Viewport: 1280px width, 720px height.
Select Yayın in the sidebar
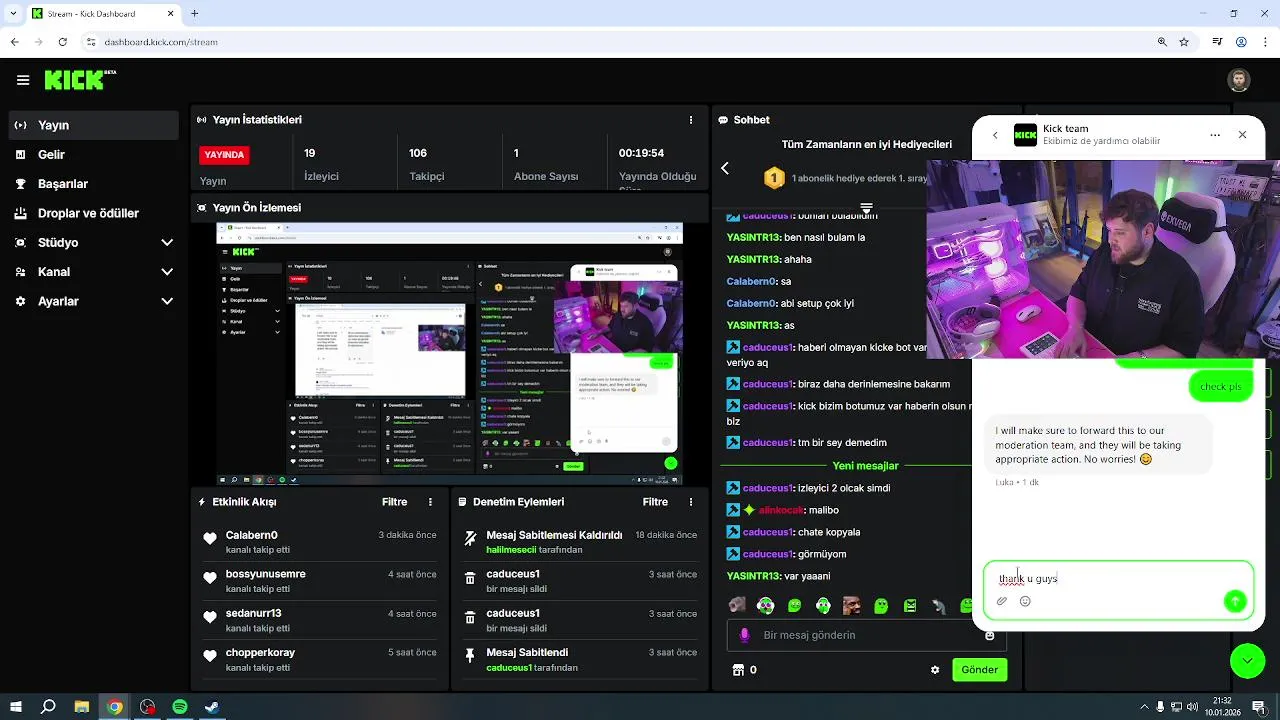click(96, 125)
